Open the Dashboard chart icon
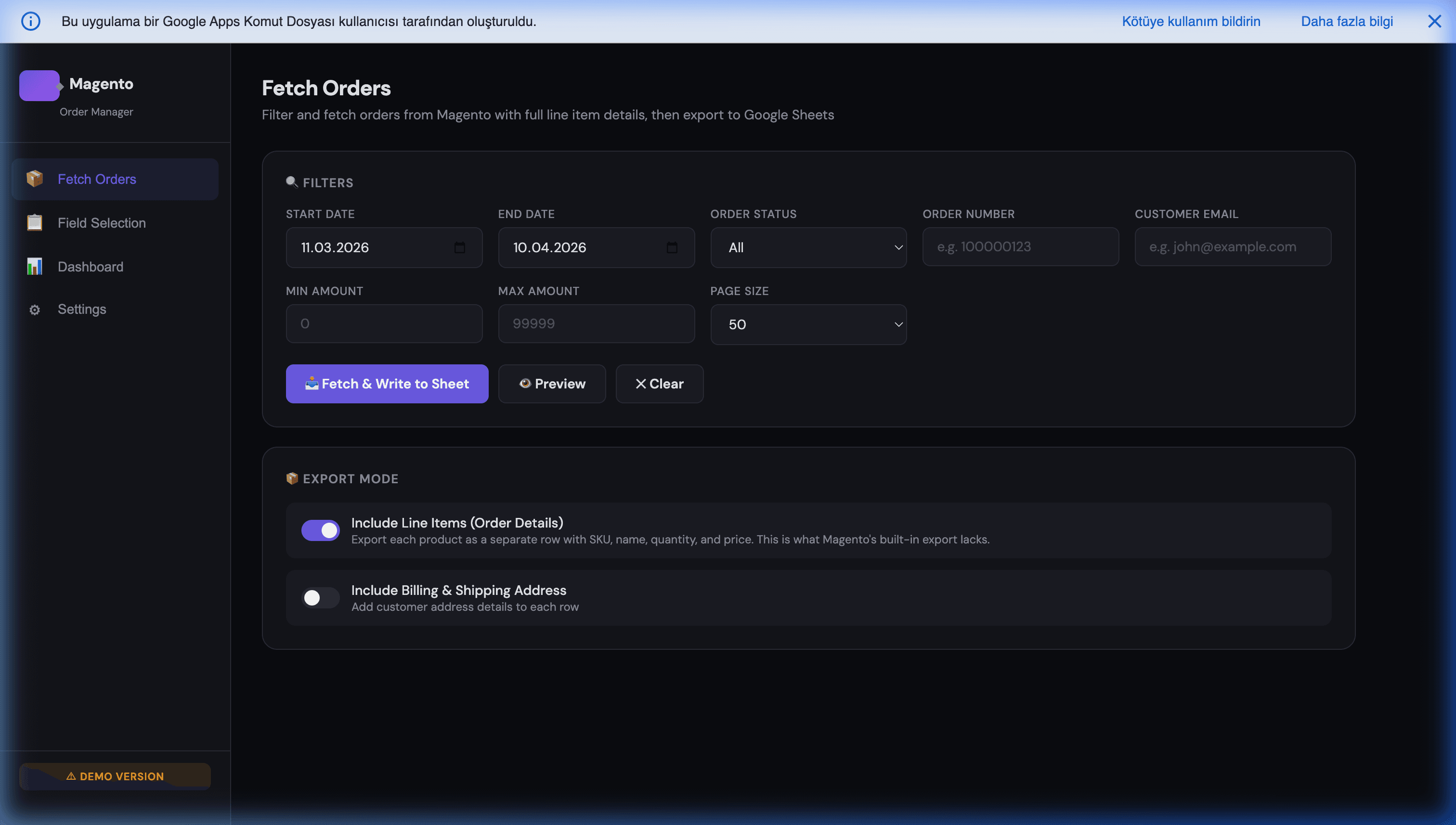 [35, 266]
